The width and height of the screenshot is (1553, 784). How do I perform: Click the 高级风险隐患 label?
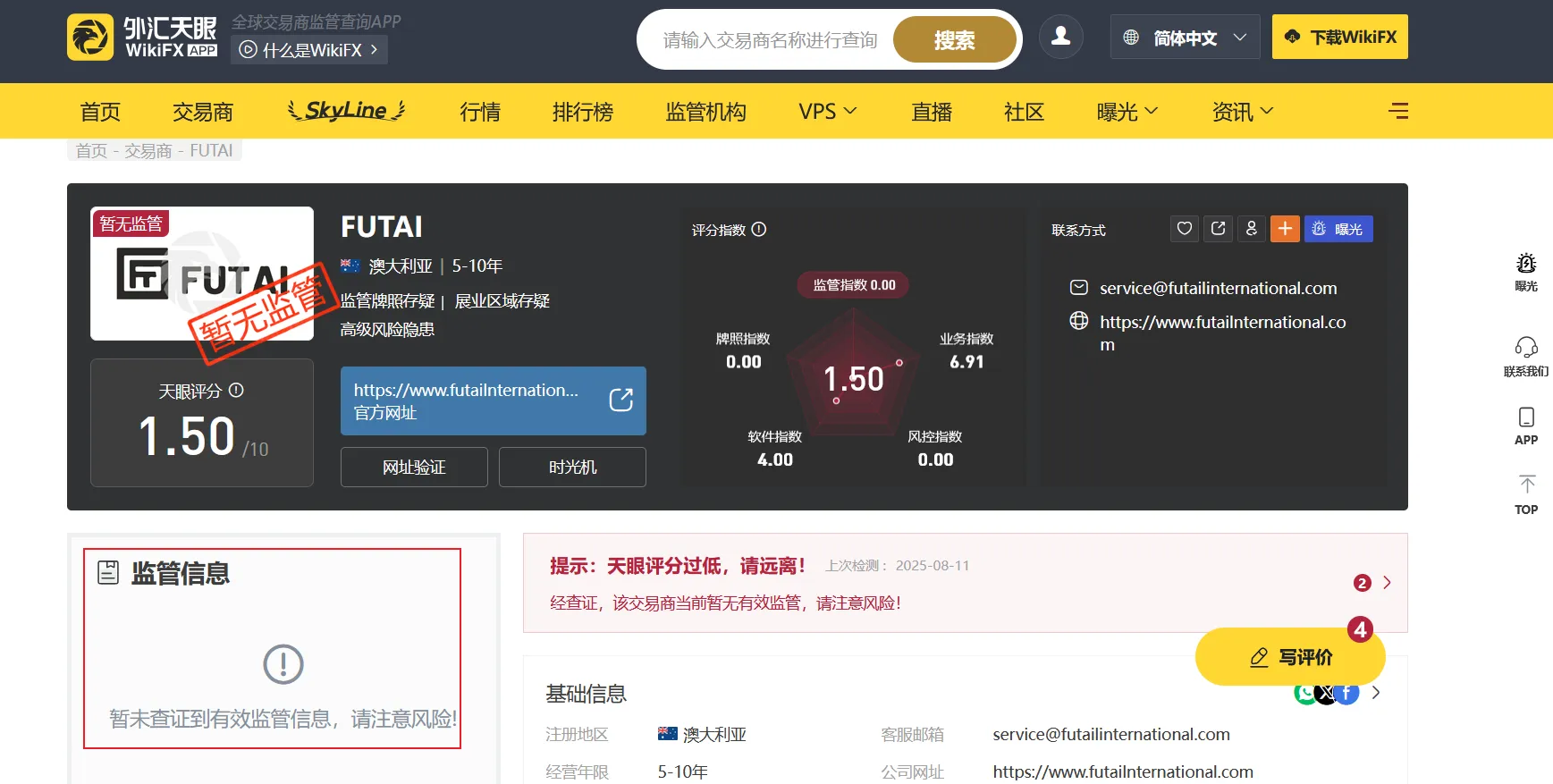click(388, 329)
